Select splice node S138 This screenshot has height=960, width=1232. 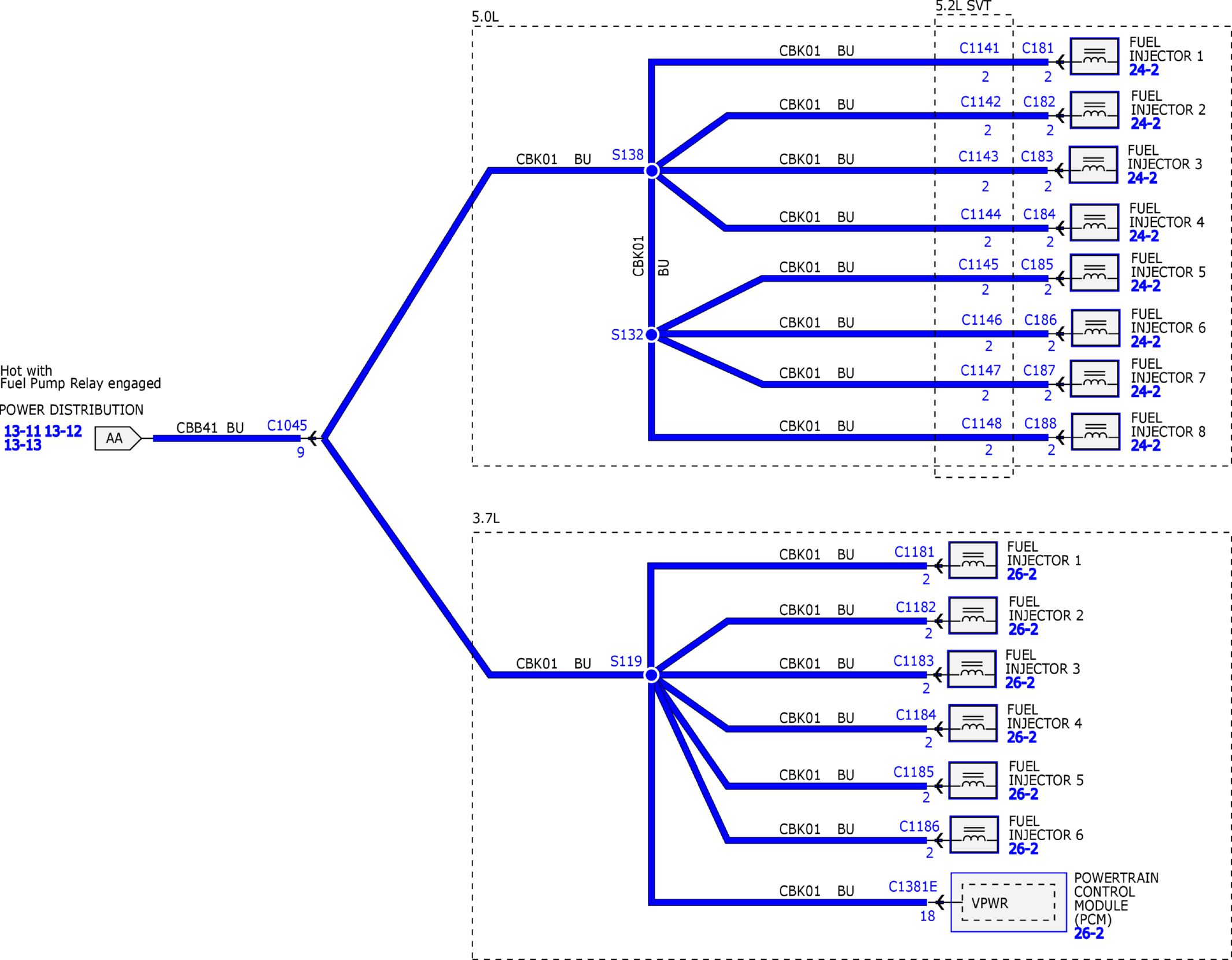(652, 171)
